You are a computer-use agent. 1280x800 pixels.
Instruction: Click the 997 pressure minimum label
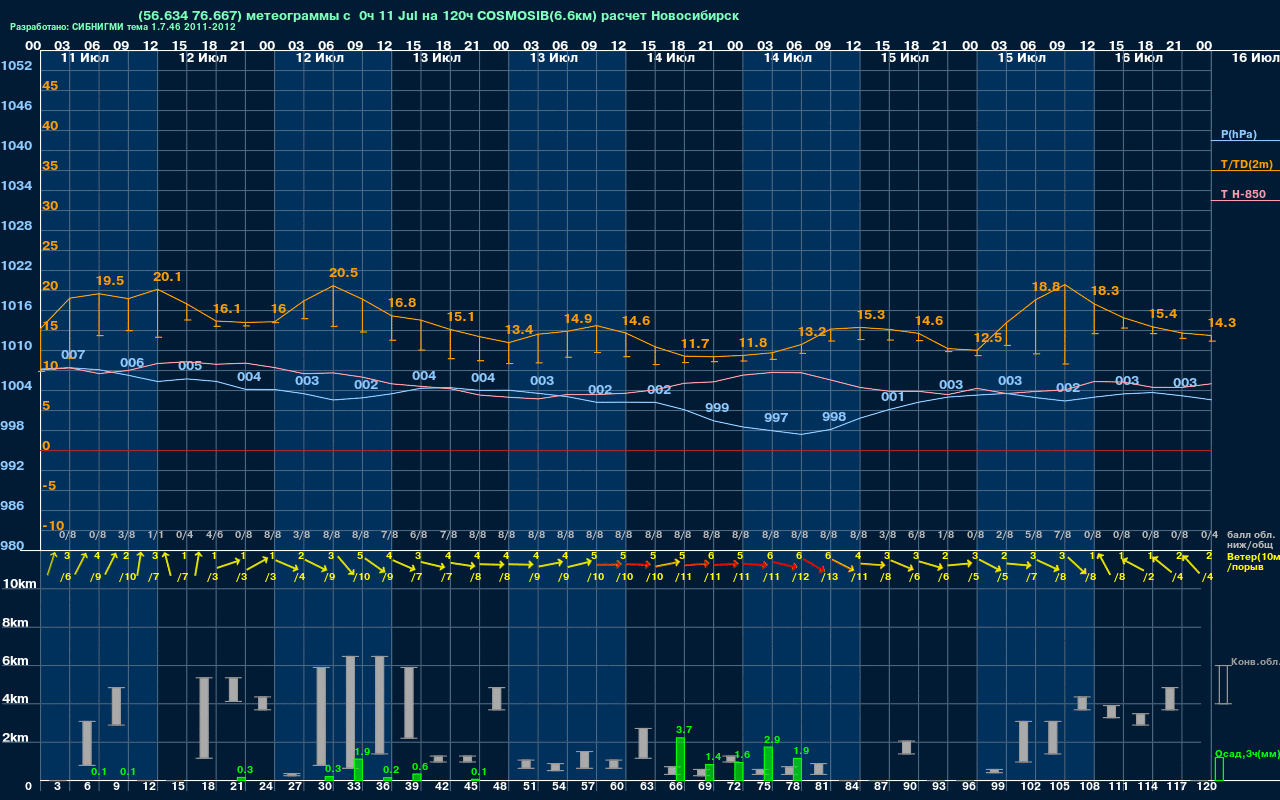point(776,418)
